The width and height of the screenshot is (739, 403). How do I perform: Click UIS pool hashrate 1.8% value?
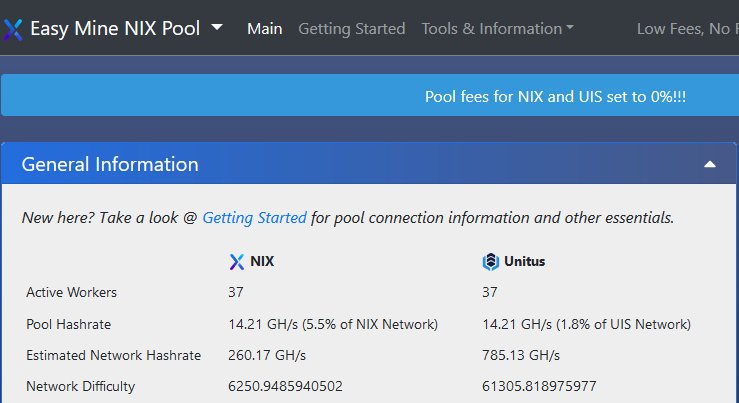pos(586,324)
